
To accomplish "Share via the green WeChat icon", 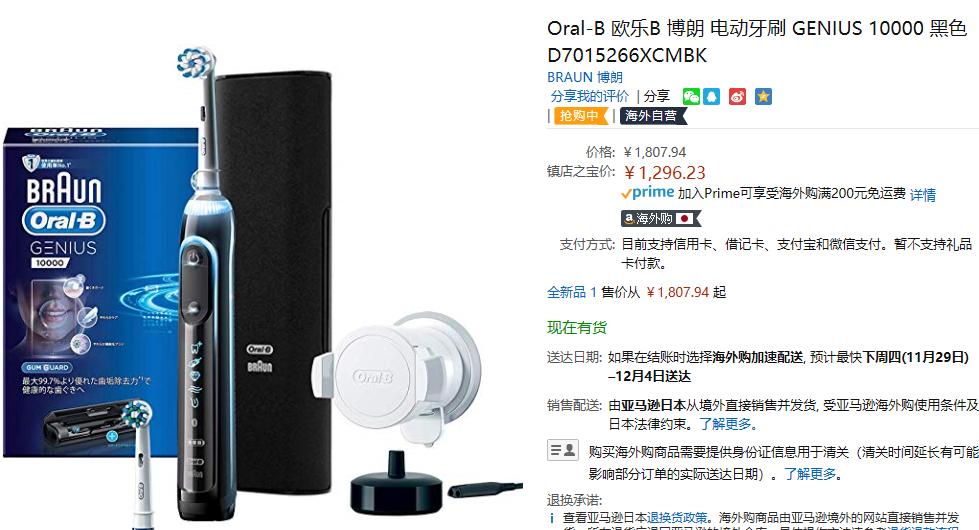I will (x=691, y=97).
